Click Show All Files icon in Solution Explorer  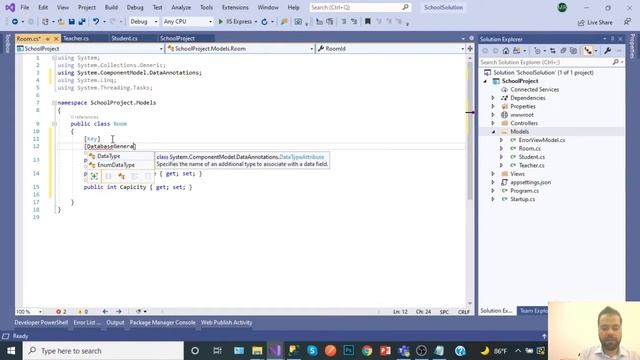pos(573,51)
